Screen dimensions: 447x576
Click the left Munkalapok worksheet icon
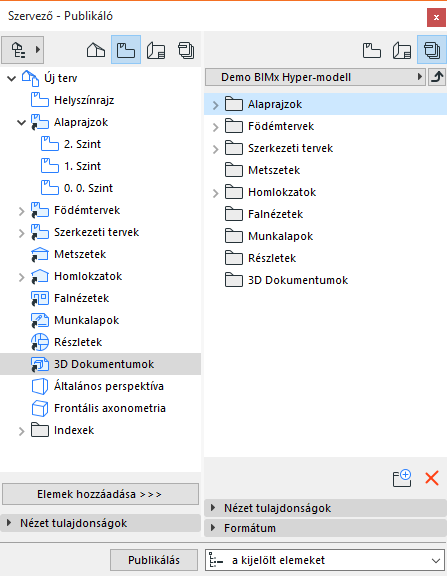40,320
